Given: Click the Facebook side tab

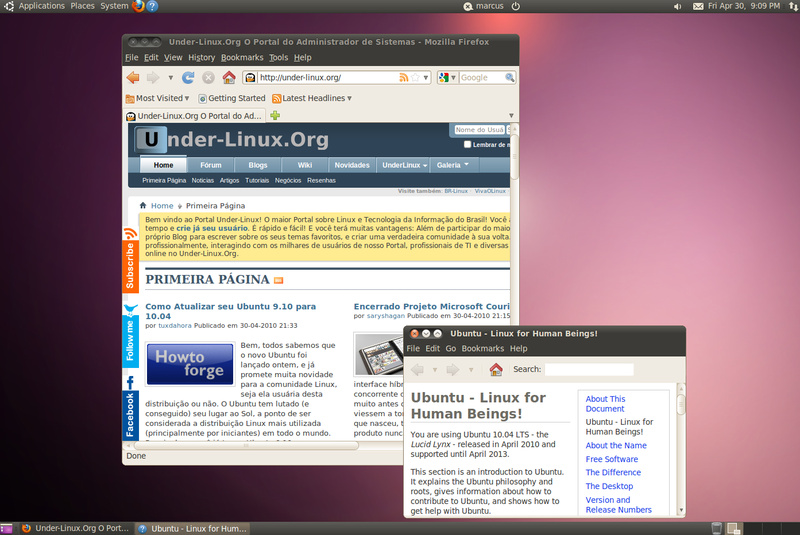Looking at the screenshot, I should pos(130,408).
